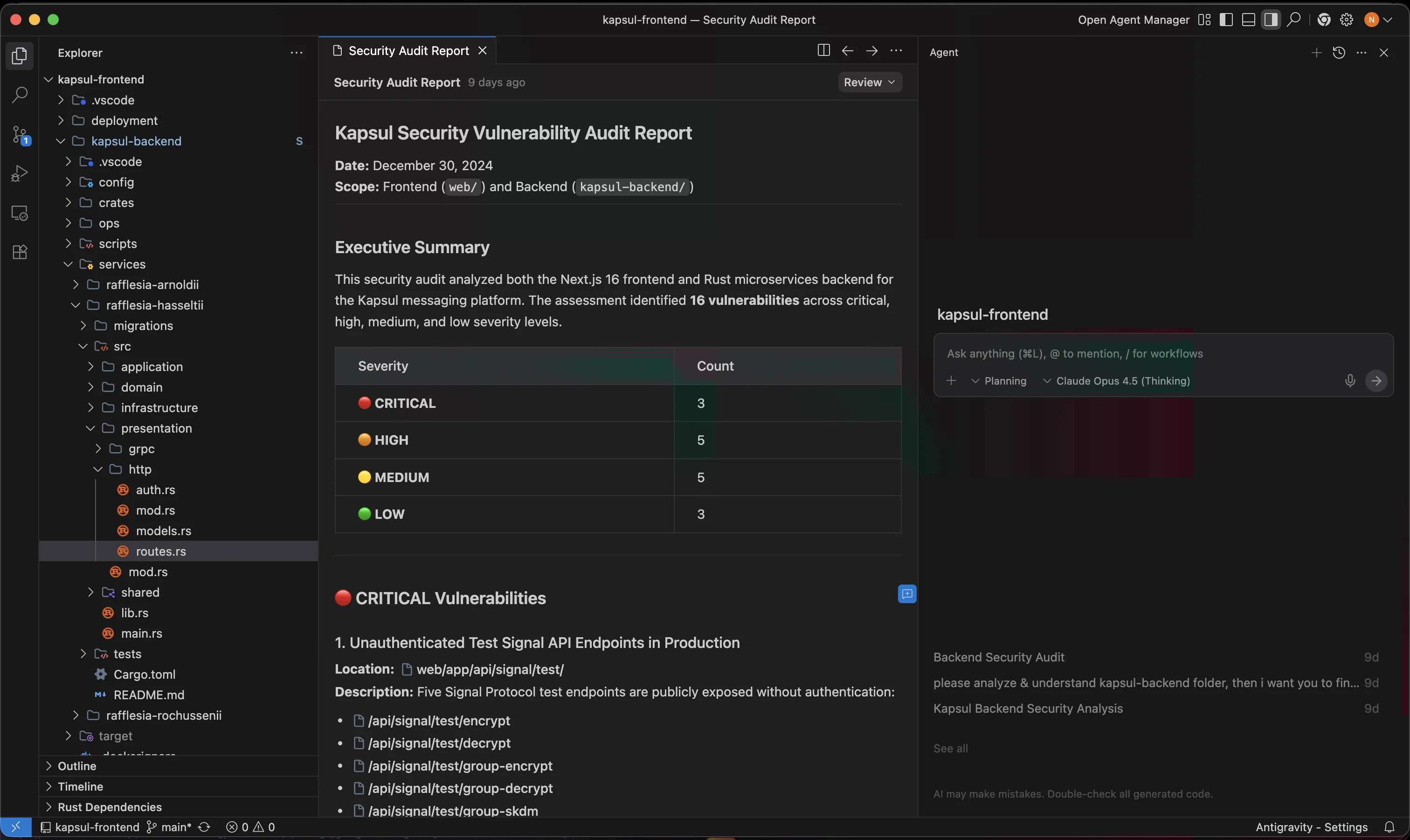
Task: Open the Review dropdown
Action: [x=870, y=83]
